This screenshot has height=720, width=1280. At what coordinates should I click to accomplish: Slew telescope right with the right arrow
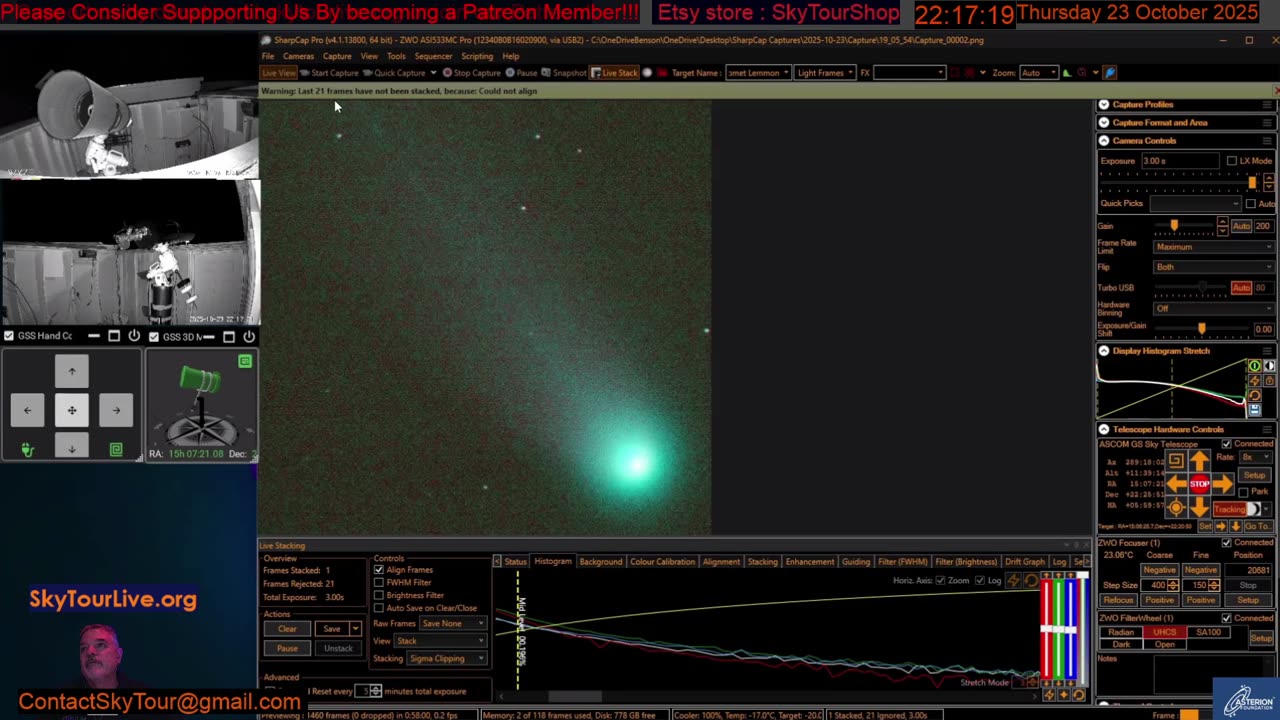(1223, 484)
